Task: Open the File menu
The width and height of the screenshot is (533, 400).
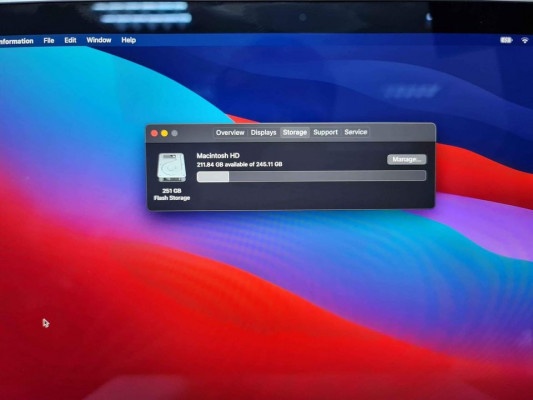Action: pyautogui.click(x=49, y=40)
